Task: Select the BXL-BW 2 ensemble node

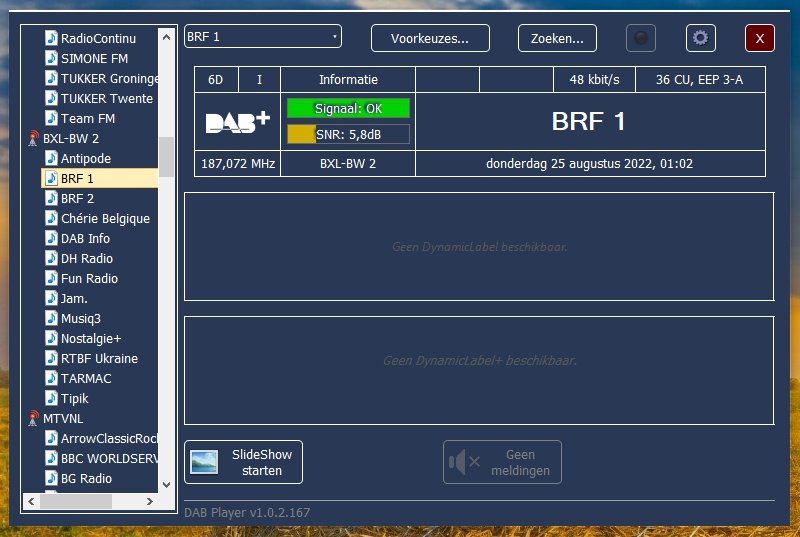Action: tap(71, 139)
